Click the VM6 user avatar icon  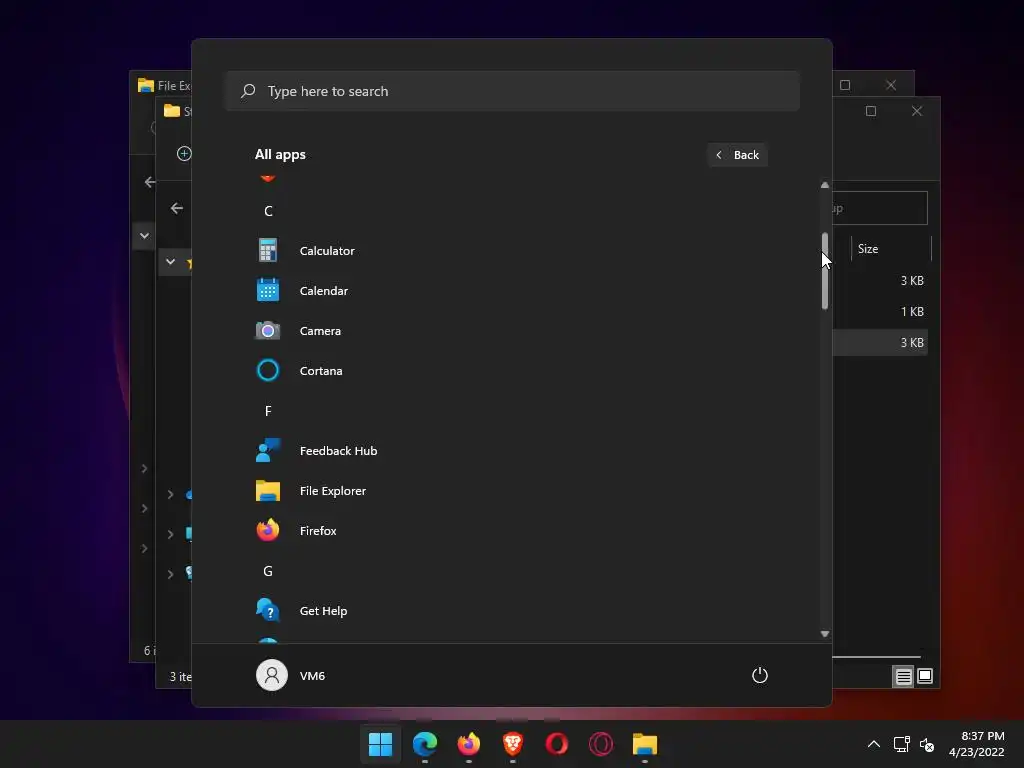[272, 675]
